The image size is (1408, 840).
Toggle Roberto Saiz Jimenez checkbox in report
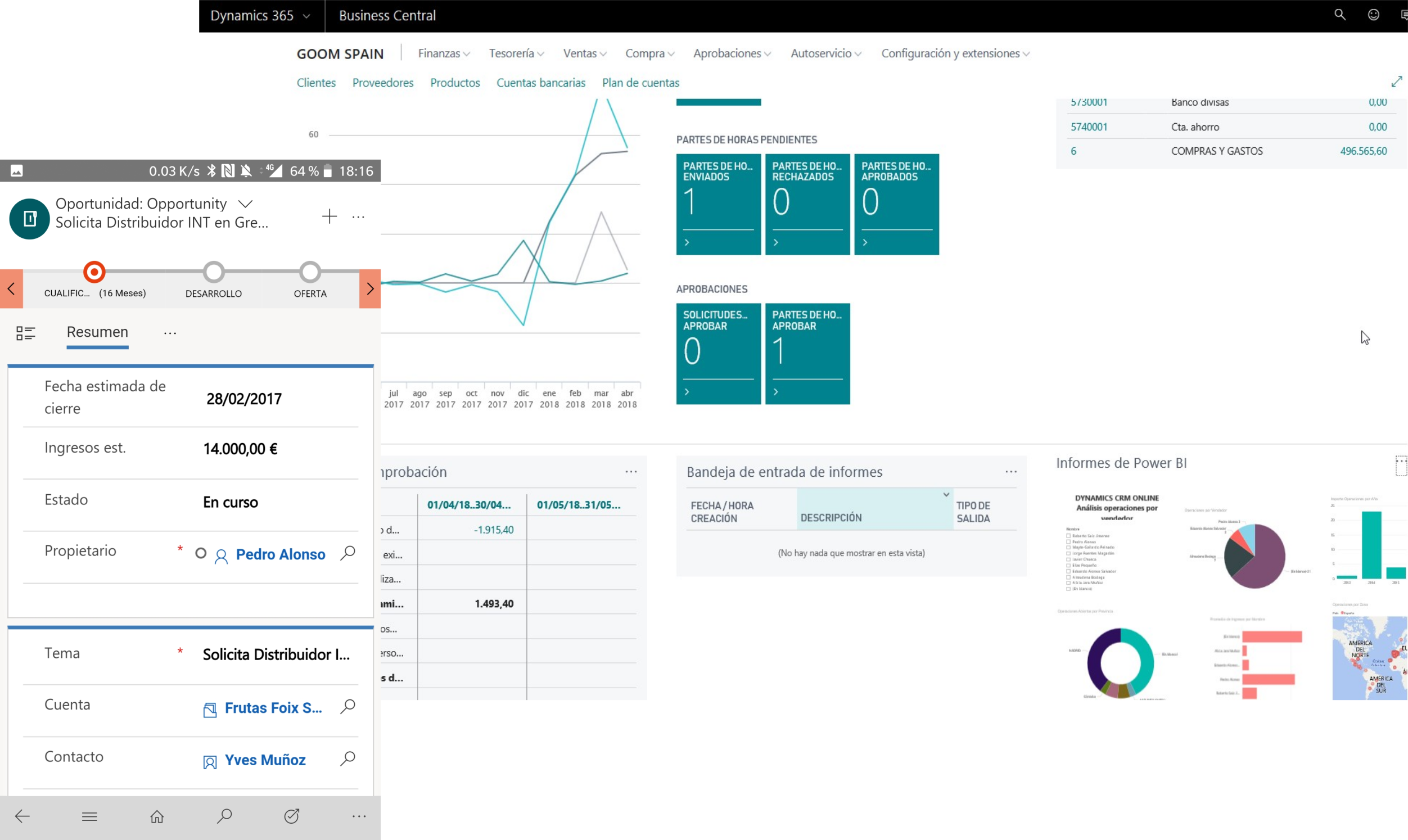click(x=1068, y=535)
